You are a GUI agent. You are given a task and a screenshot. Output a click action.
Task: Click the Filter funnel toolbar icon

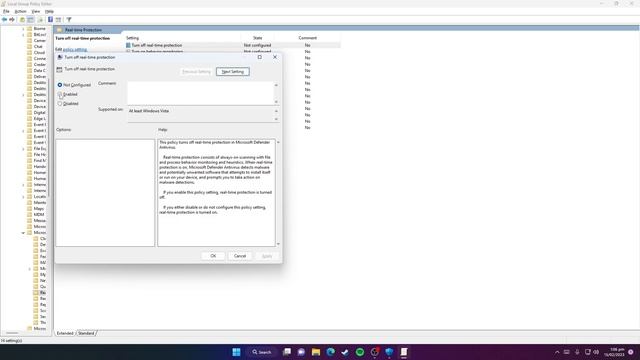tap(69, 20)
